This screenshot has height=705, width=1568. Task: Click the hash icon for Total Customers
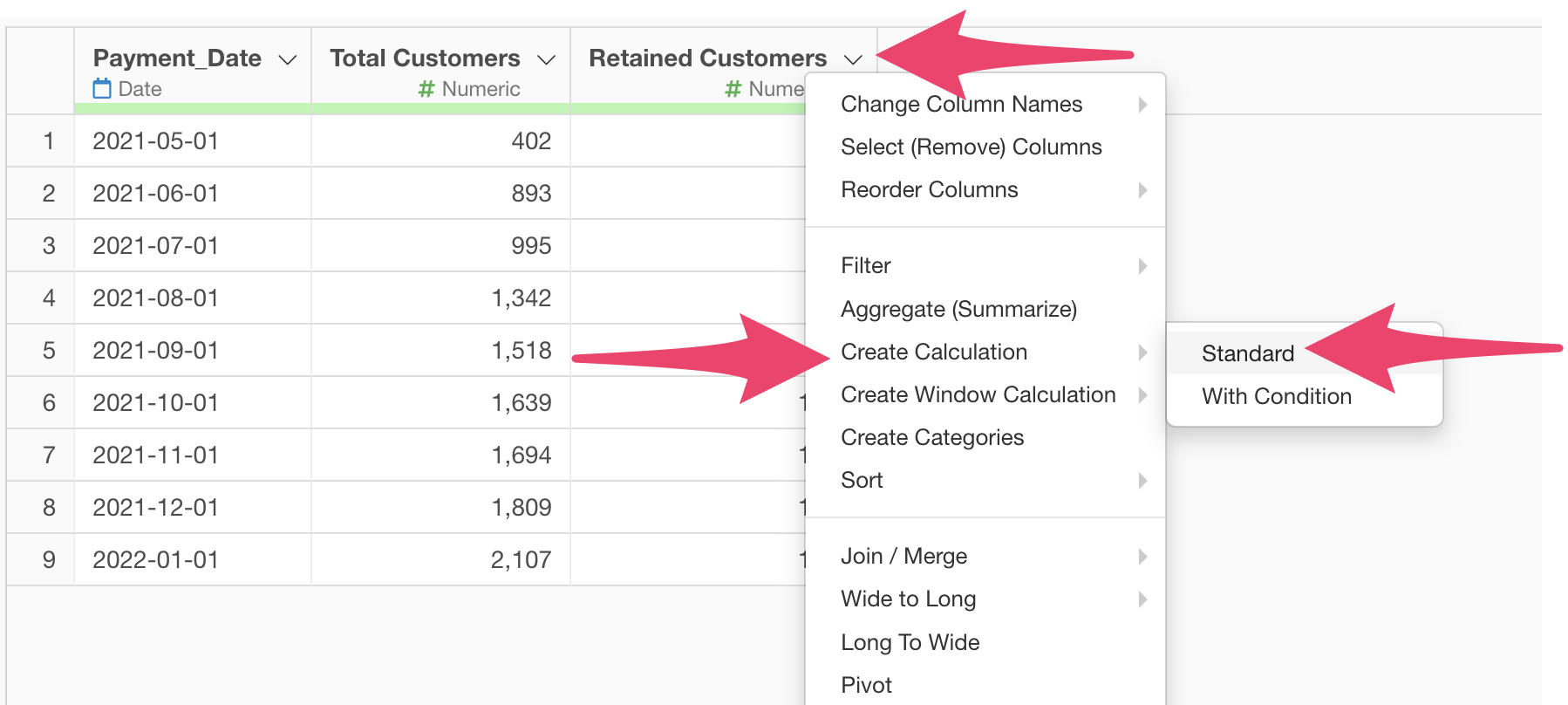pos(426,89)
